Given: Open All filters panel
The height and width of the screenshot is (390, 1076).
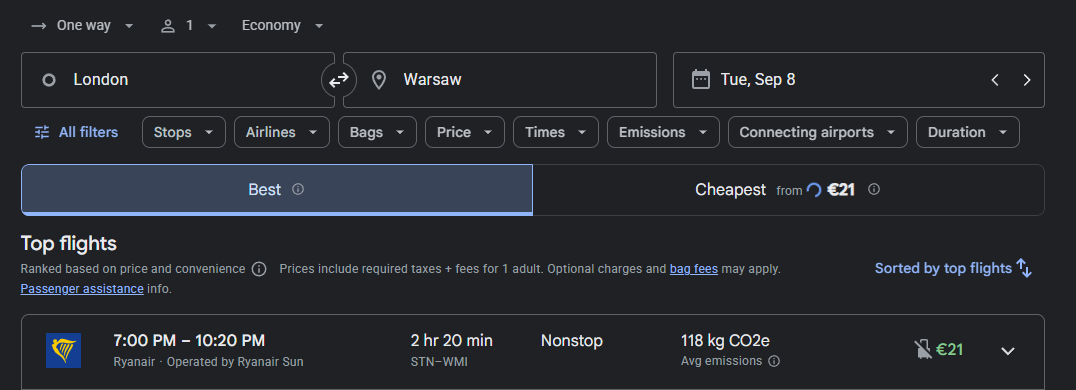Looking at the screenshot, I should click(x=76, y=133).
